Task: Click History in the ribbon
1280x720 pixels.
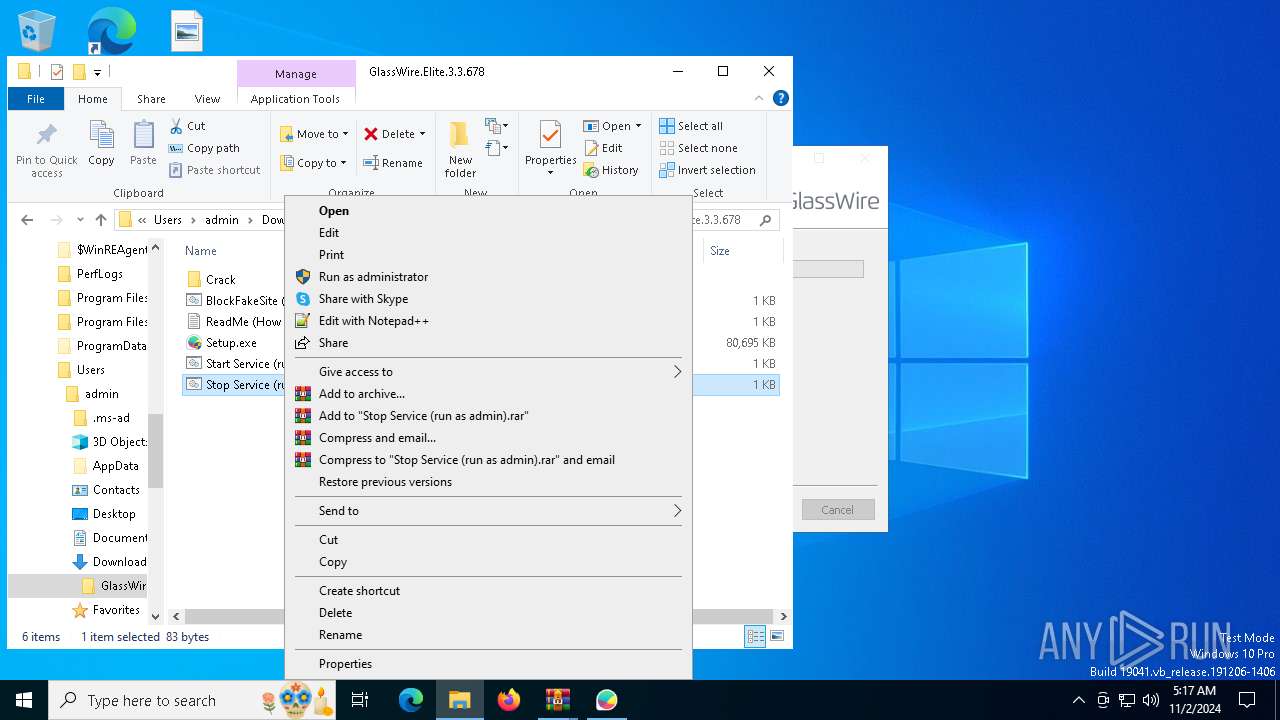Action: [x=611, y=170]
